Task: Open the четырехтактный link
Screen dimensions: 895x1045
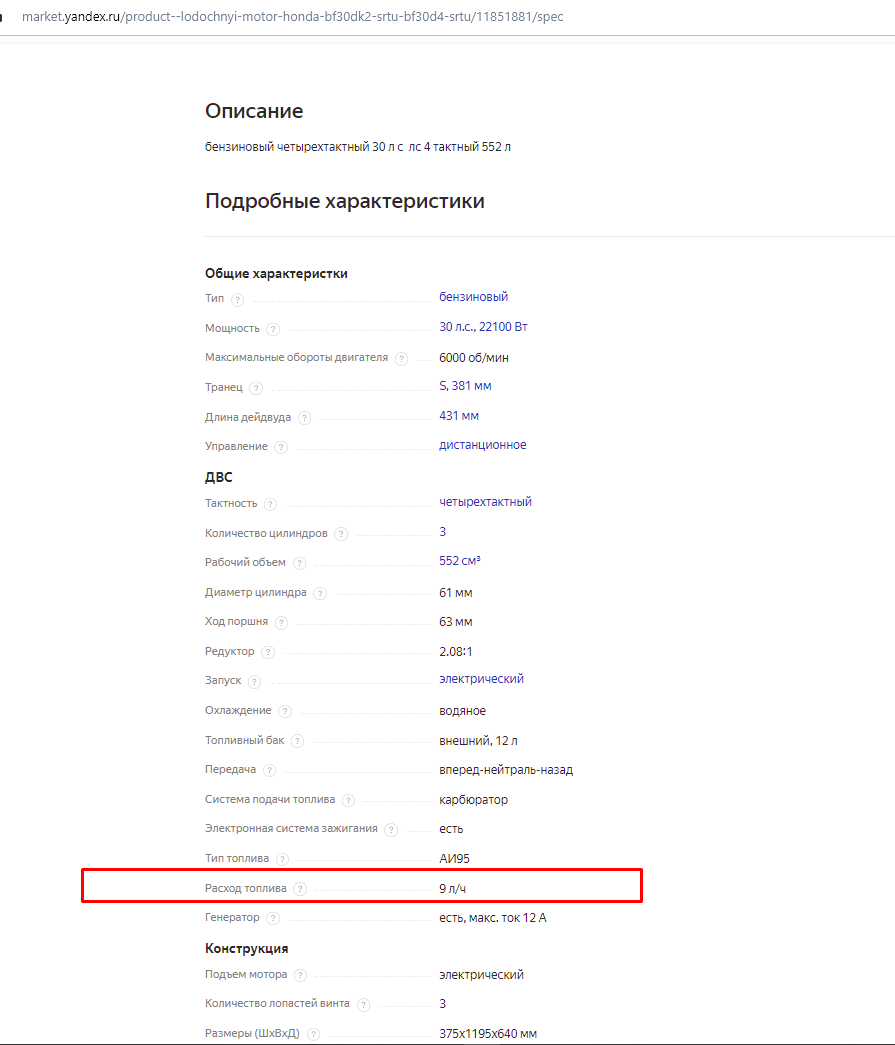Action: point(485,502)
